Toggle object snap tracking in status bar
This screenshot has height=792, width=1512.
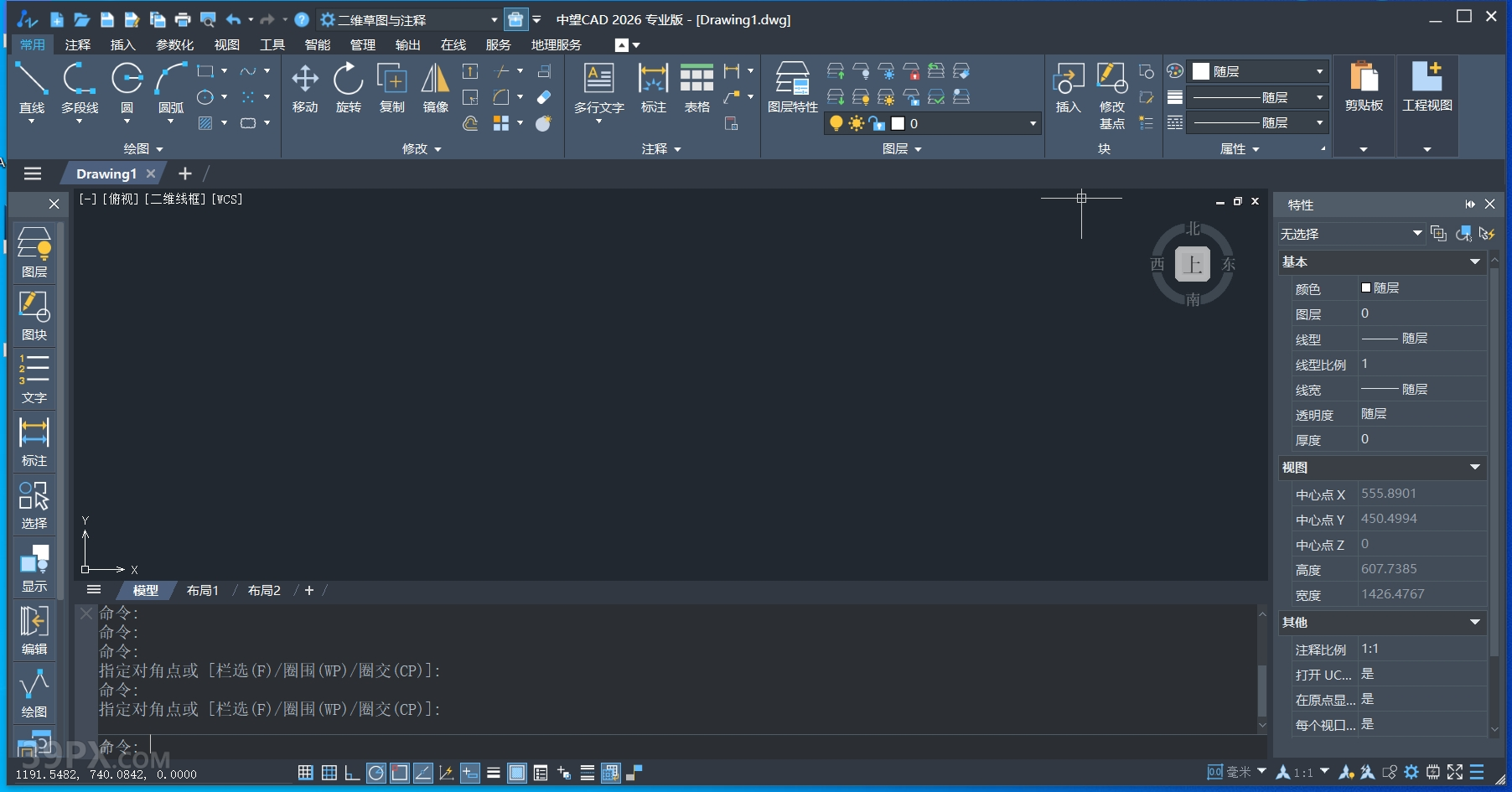[x=423, y=773]
